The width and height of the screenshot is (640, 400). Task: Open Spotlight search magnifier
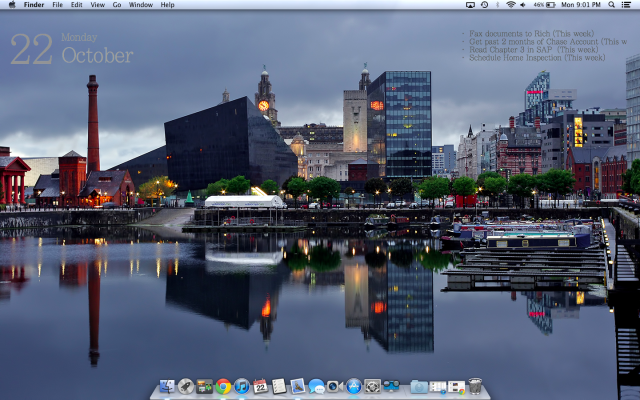[611, 5]
